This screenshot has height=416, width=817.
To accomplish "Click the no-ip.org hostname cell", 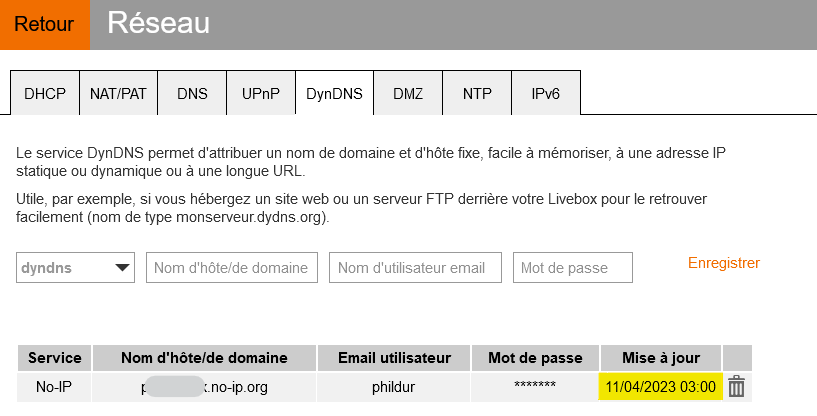I will [204, 387].
